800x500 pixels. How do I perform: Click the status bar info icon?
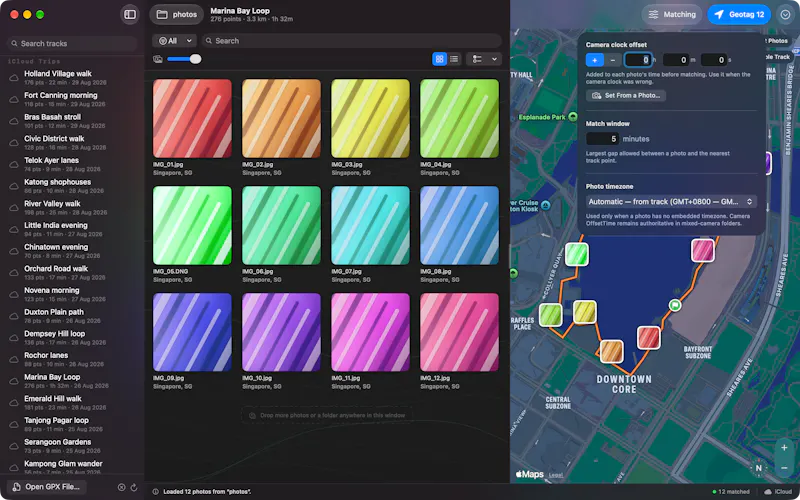[156, 492]
